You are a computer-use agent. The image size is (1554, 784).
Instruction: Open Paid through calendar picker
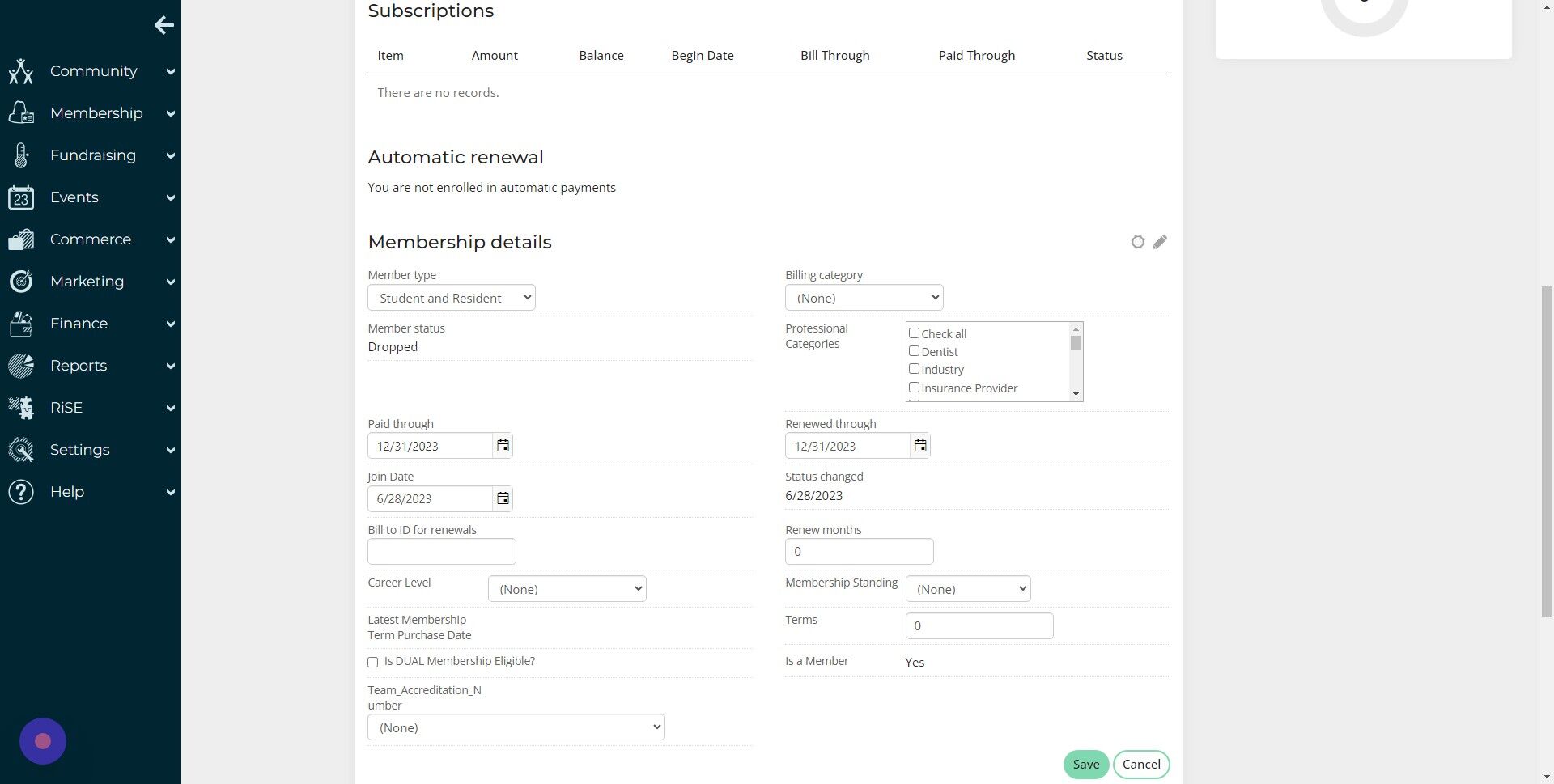coord(503,446)
